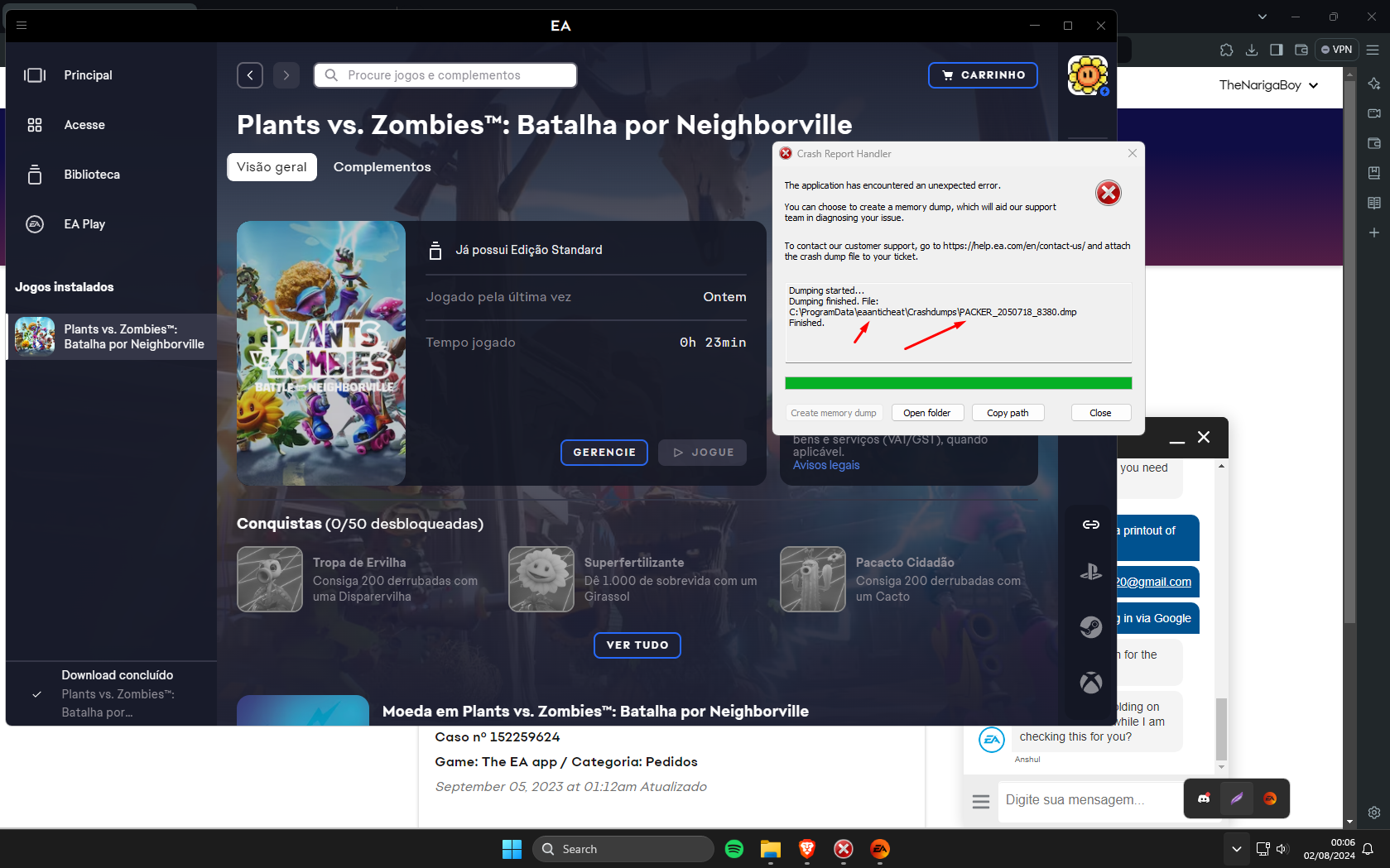Close Crash Report Handler with title X
This screenshot has width=1390, height=868.
(1133, 153)
